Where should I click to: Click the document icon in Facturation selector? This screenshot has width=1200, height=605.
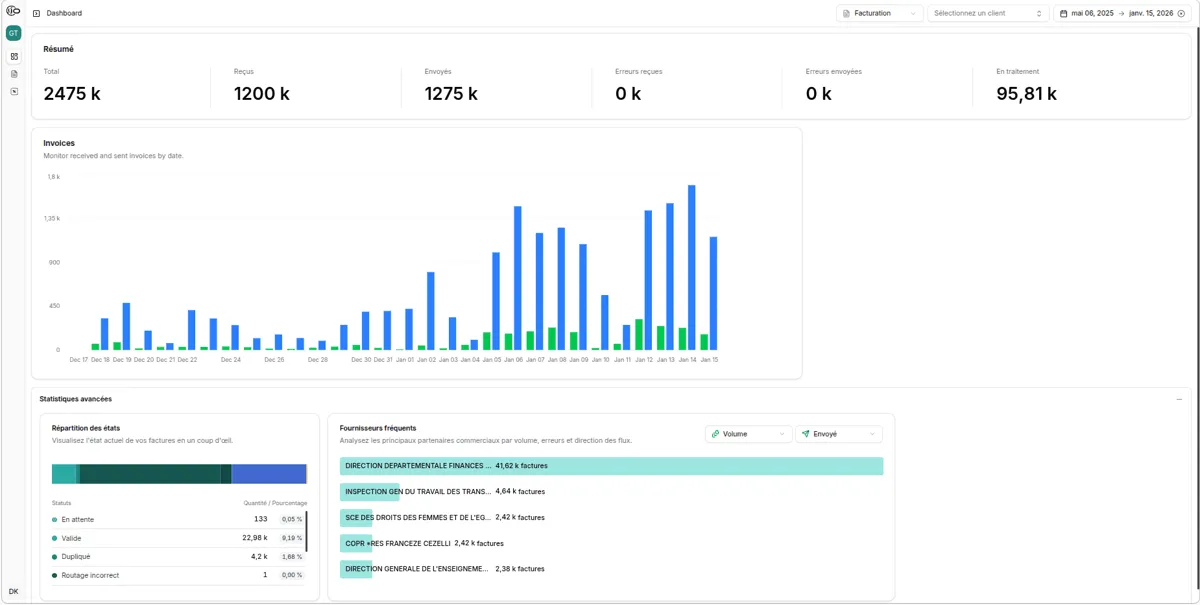(847, 13)
